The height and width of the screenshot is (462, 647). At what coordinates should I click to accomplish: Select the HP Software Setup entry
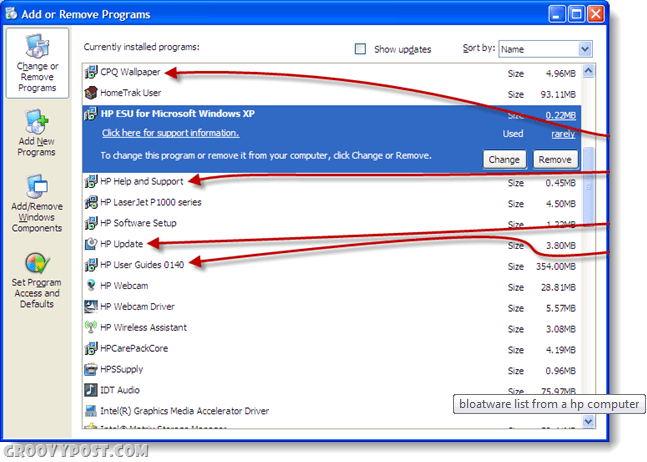click(332, 224)
